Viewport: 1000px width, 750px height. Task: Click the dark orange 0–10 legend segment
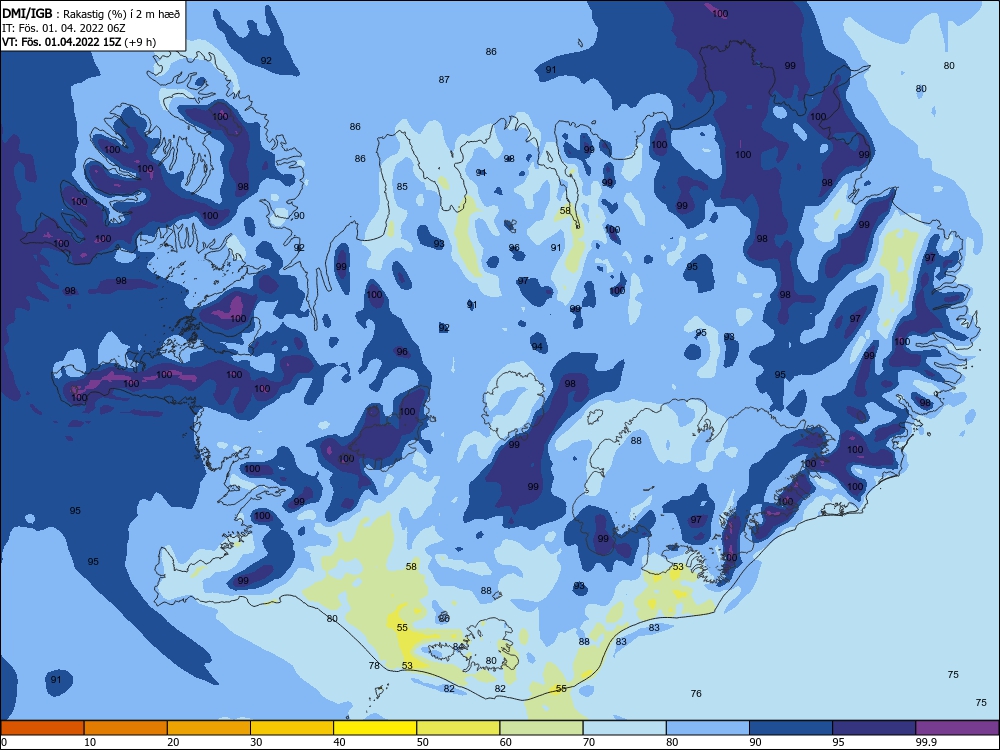pyautogui.click(x=42, y=728)
